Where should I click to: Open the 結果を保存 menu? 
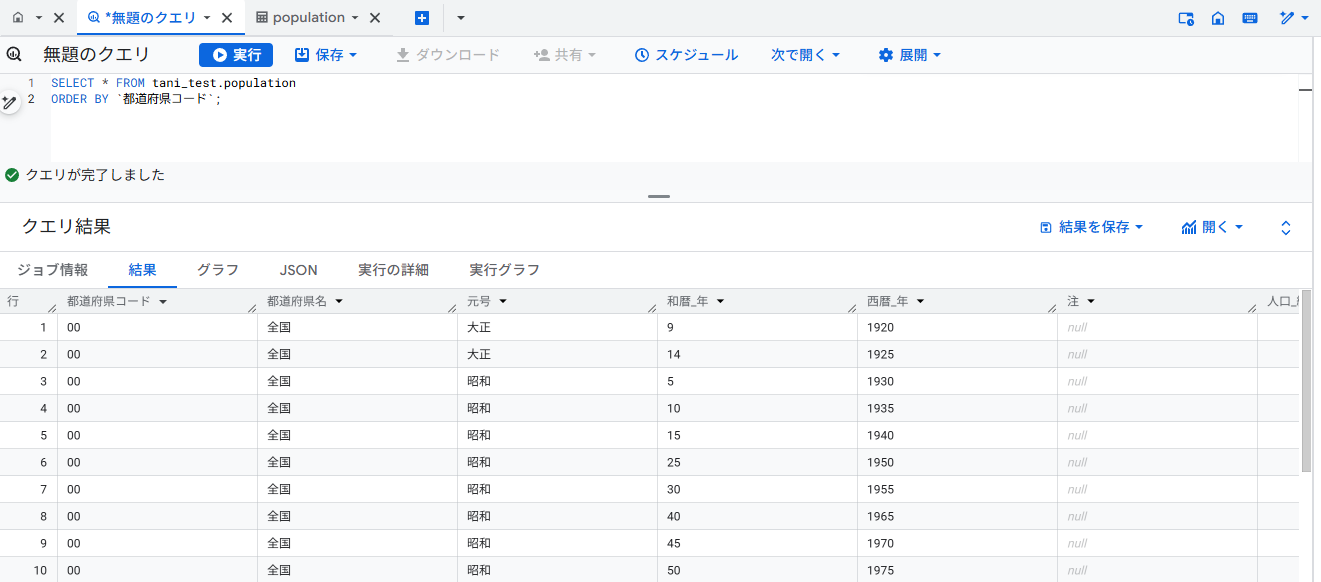1091,227
